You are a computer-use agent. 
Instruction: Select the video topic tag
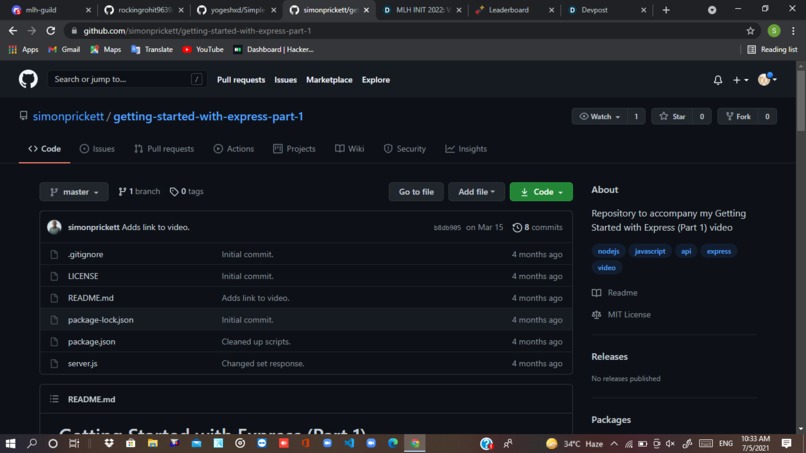607,267
